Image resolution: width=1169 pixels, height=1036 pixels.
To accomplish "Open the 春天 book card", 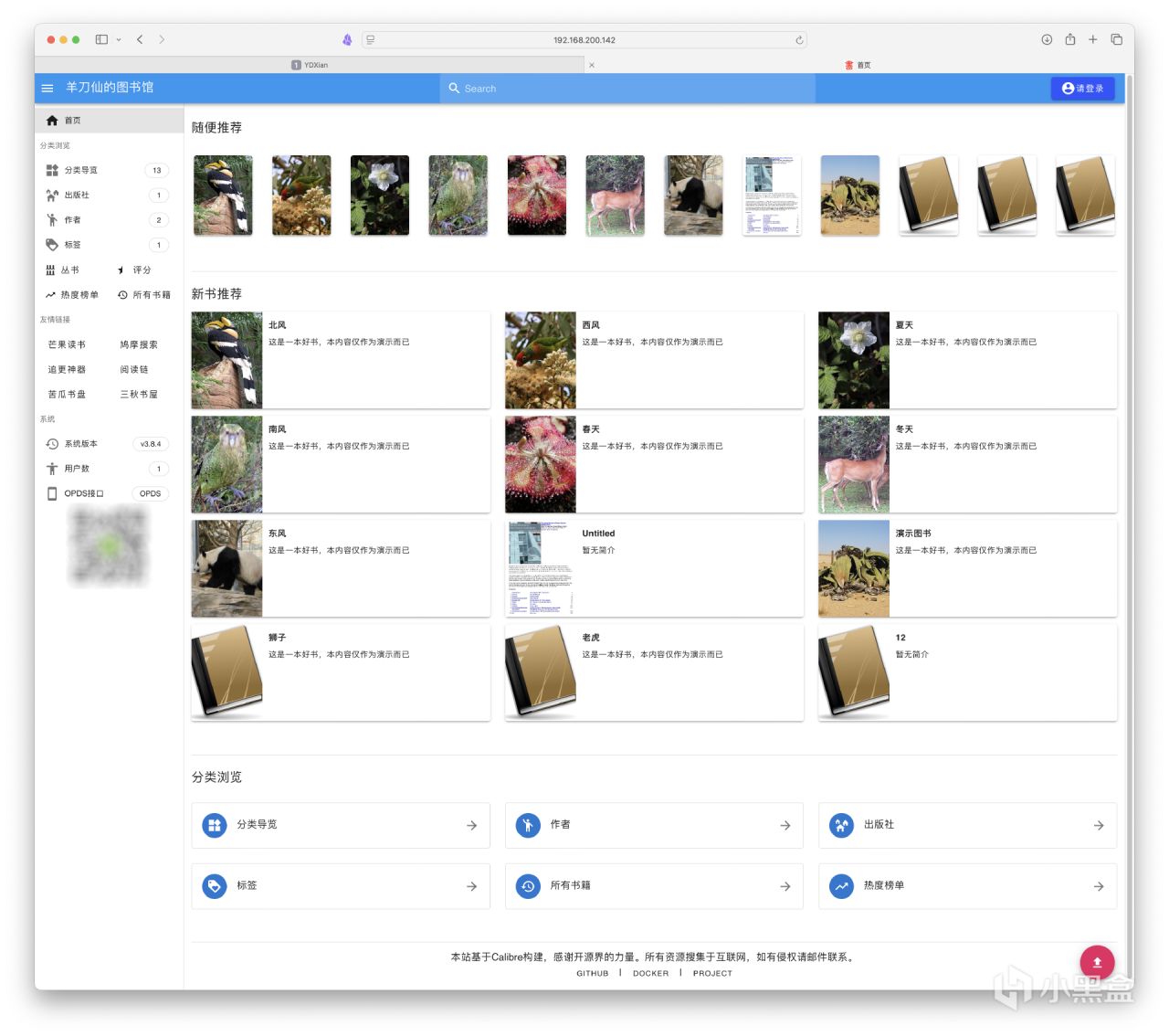I will point(654,464).
